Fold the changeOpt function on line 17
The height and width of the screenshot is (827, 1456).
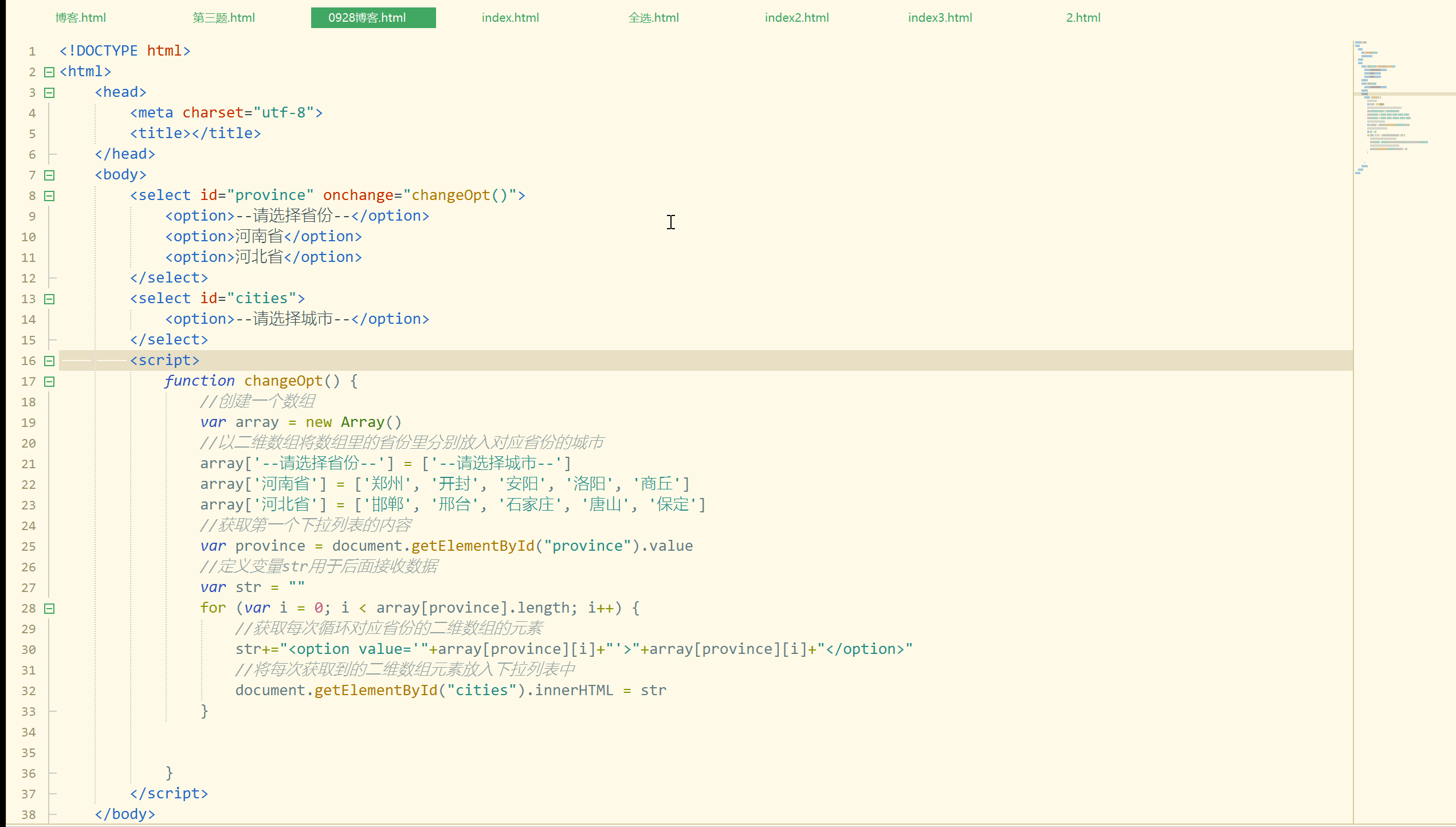tap(49, 382)
